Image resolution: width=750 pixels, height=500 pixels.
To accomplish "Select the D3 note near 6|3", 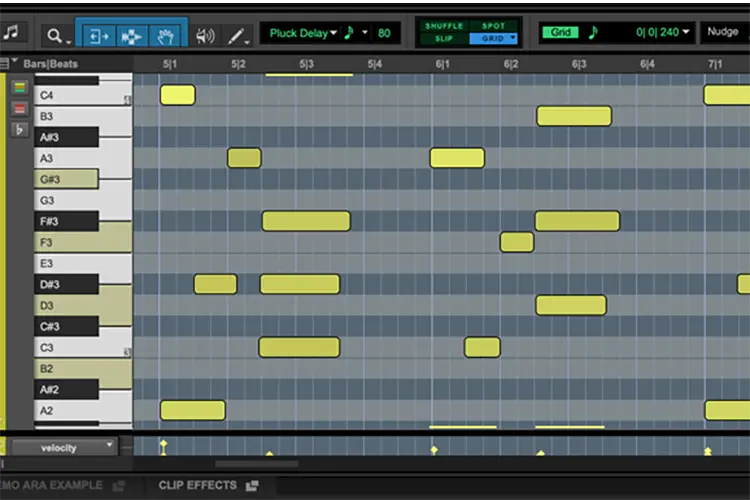I will (571, 305).
